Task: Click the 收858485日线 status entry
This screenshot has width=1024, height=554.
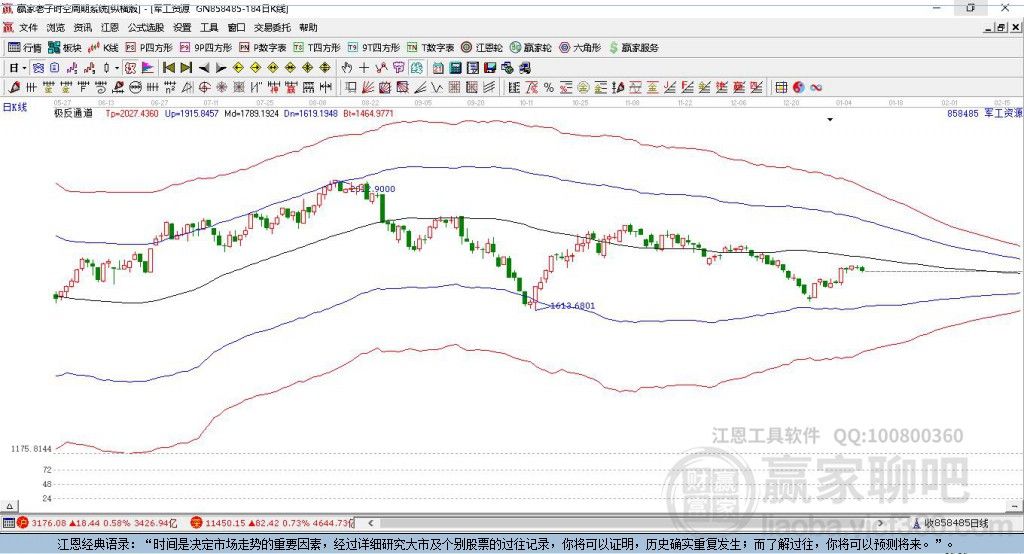Action: [951, 523]
